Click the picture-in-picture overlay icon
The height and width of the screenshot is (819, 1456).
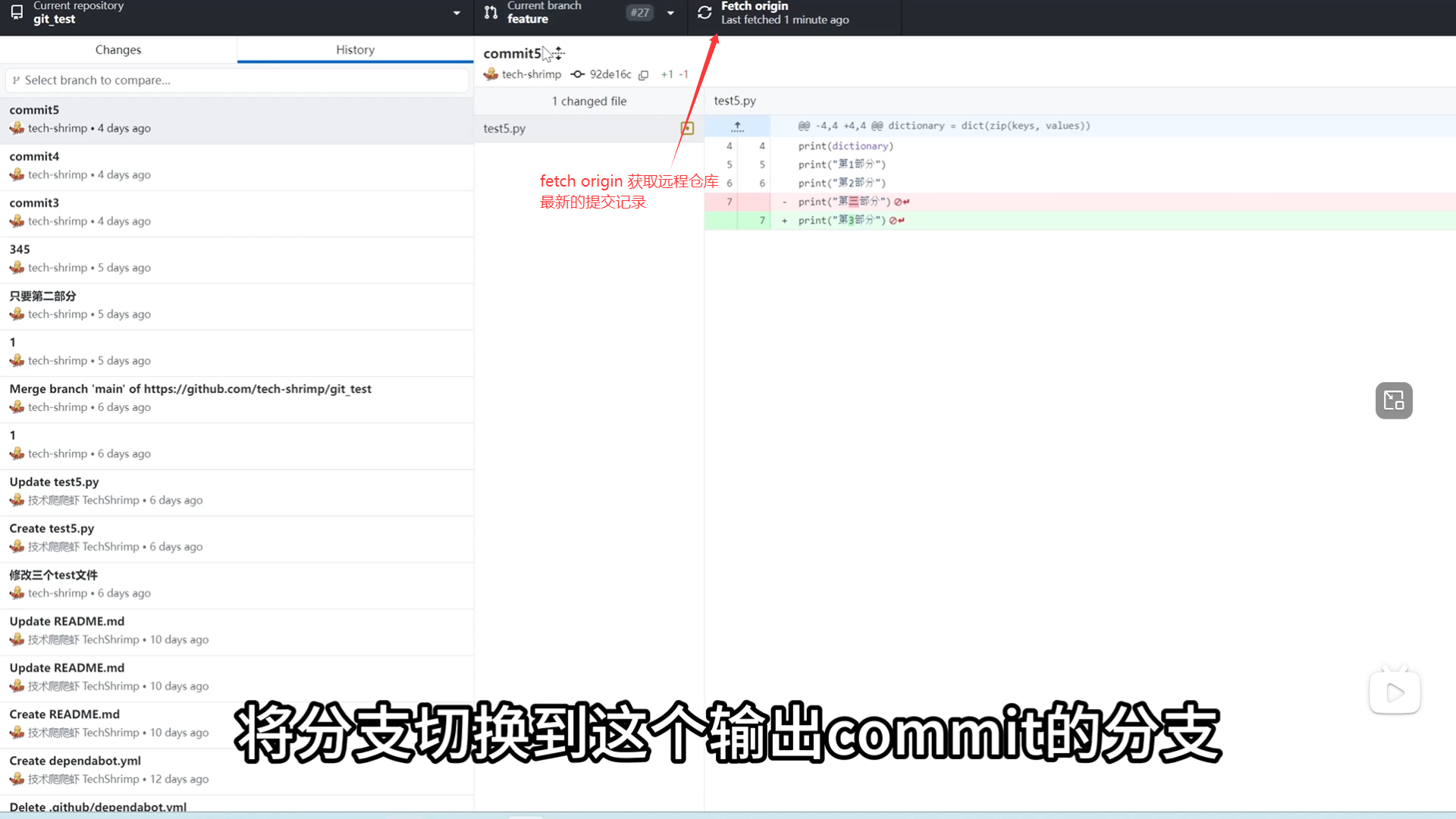click(x=1394, y=400)
